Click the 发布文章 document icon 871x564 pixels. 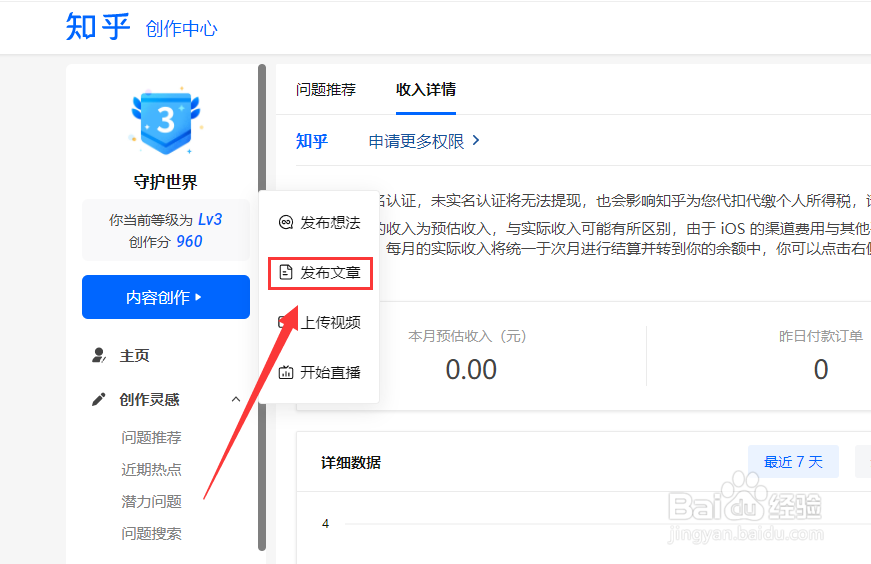coord(286,272)
